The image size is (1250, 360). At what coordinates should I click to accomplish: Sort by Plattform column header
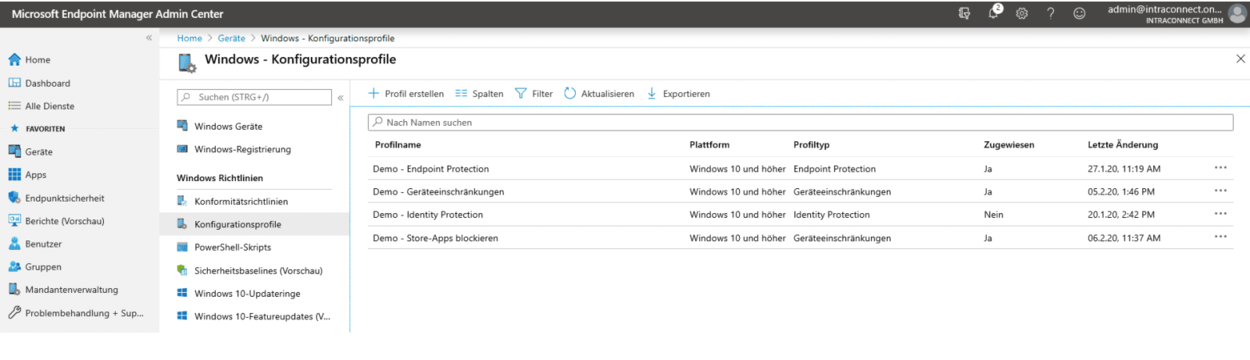[x=709, y=145]
